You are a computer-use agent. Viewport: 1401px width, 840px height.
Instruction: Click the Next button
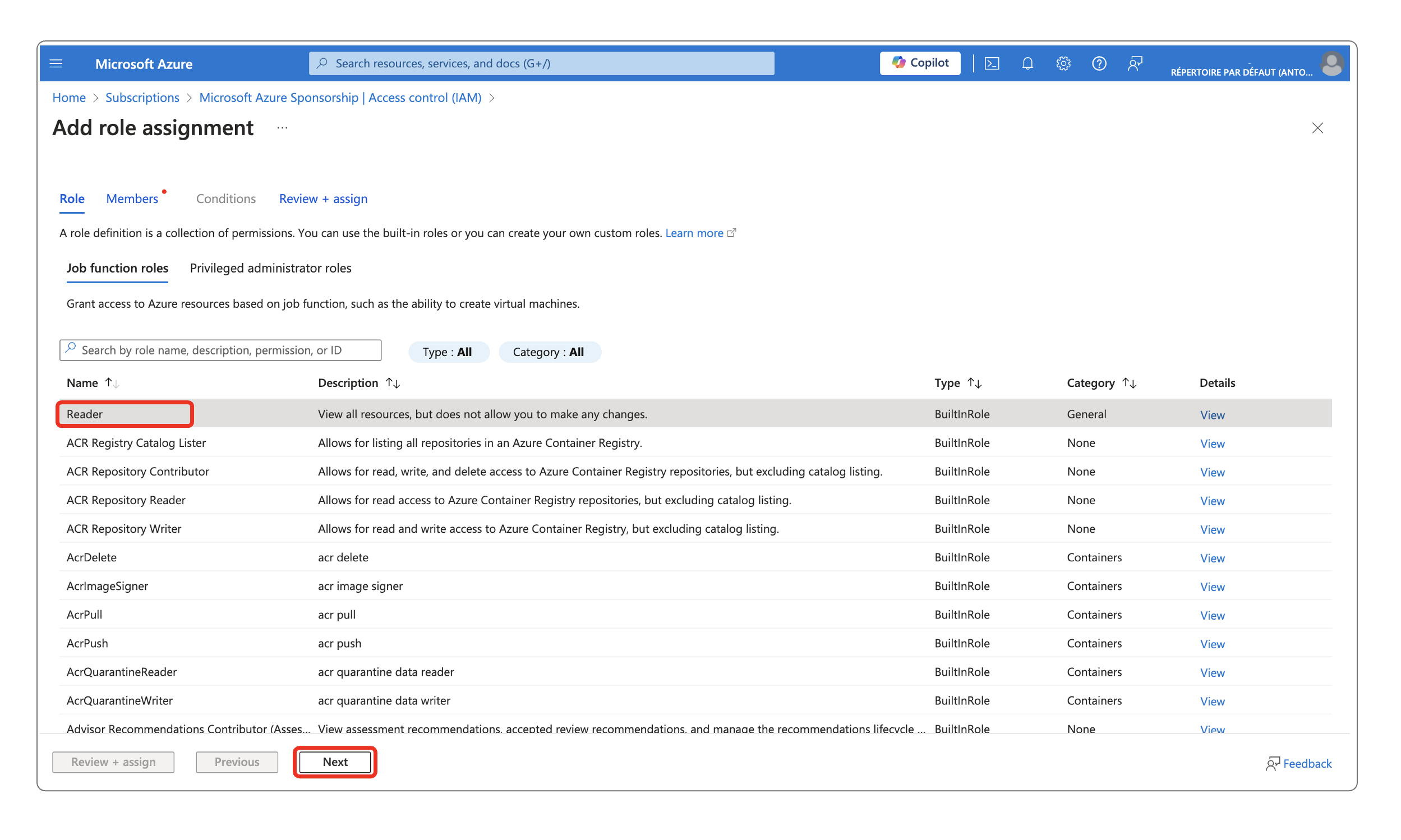point(335,761)
